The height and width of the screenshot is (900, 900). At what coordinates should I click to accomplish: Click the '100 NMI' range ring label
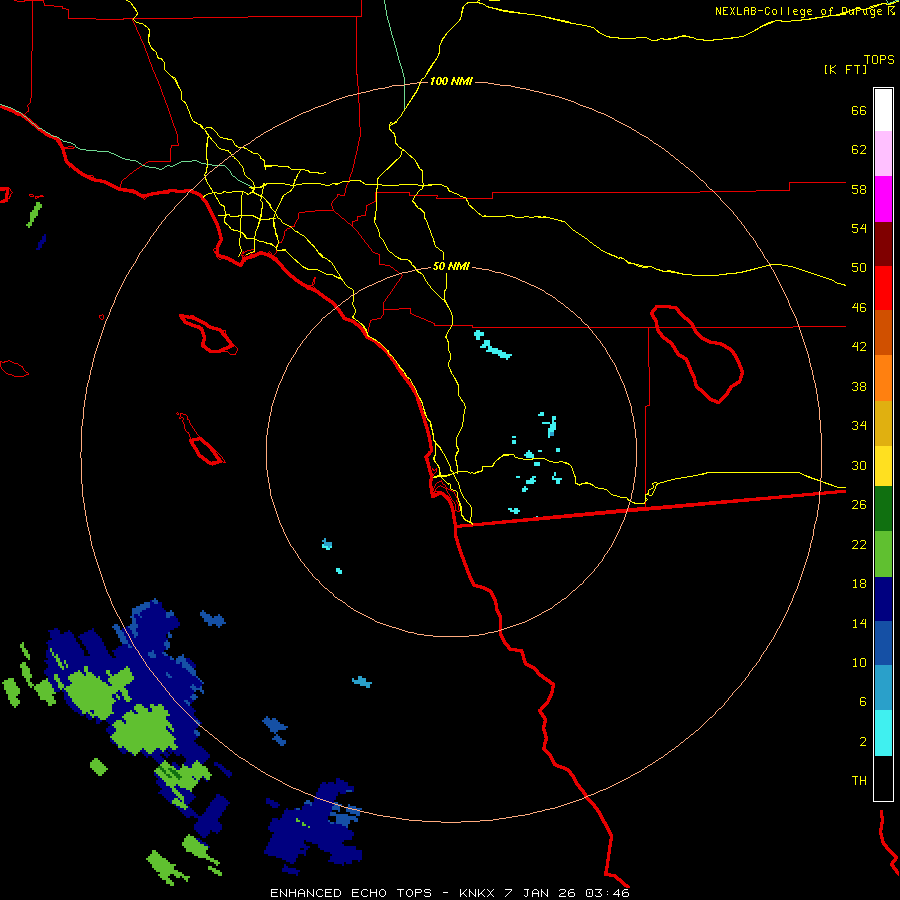pyautogui.click(x=451, y=82)
